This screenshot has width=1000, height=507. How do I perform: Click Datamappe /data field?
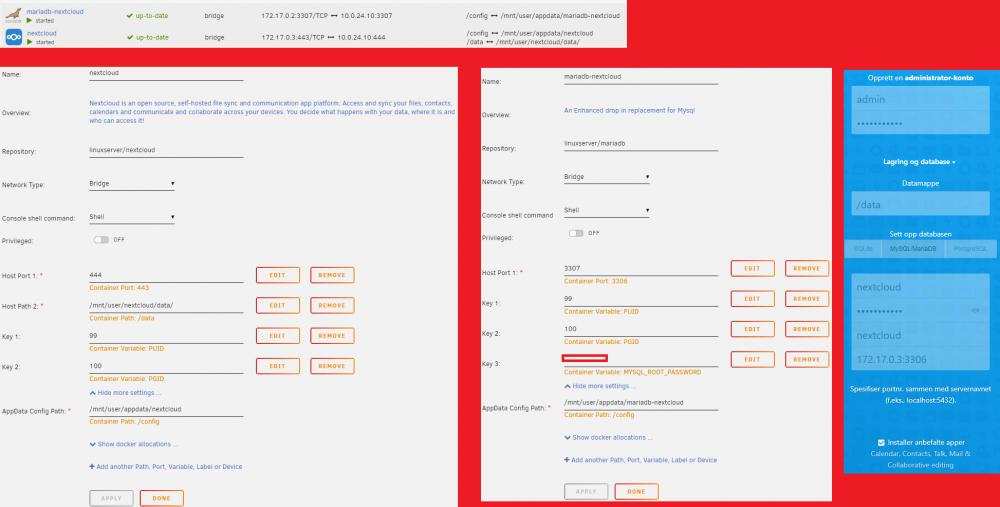point(920,205)
